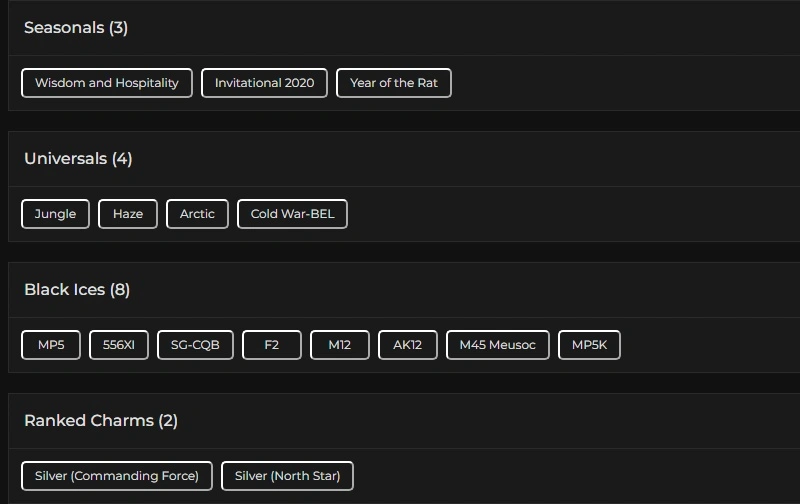Click the MP5 black ice tag
The height and width of the screenshot is (504, 800).
(x=51, y=345)
